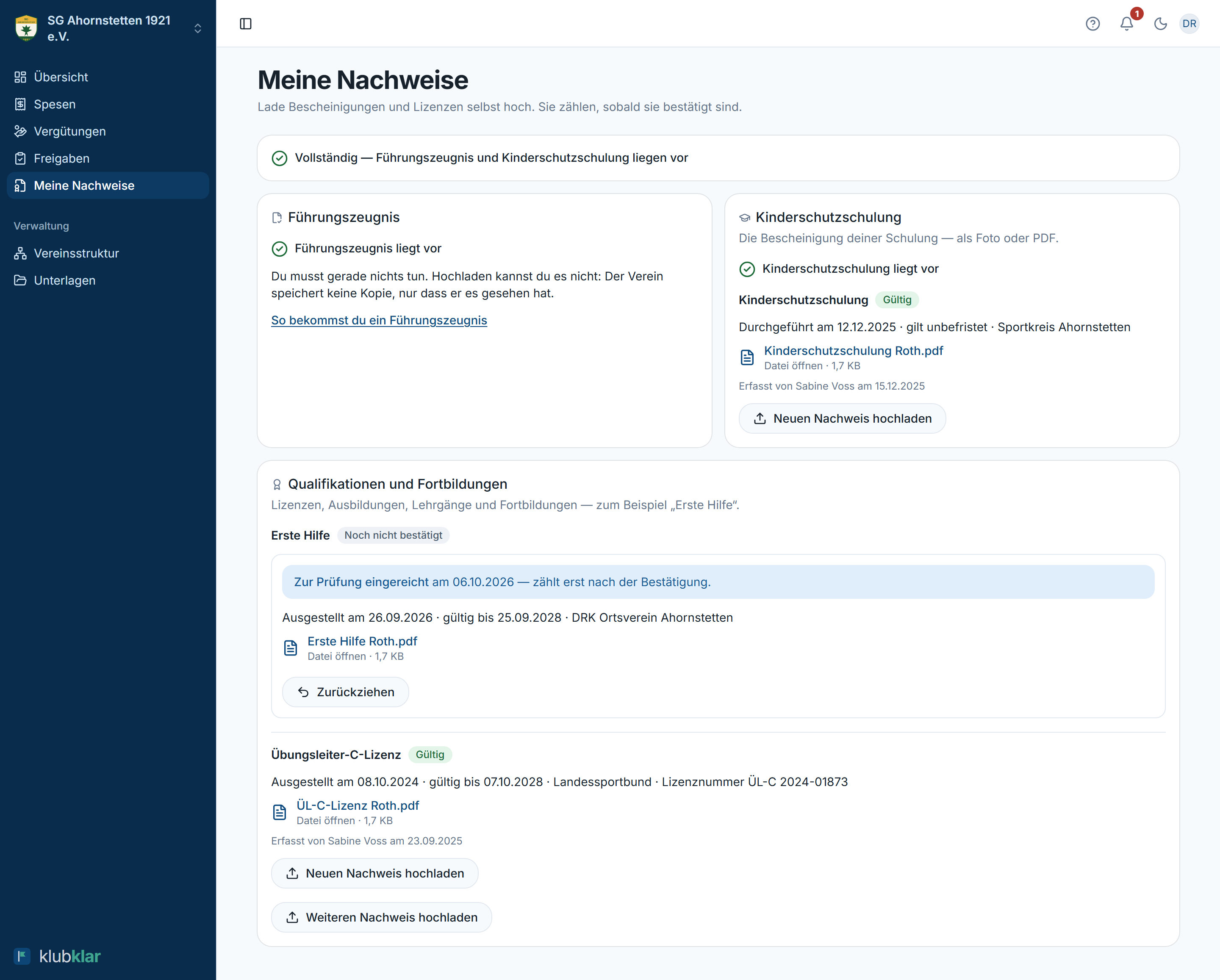
Task: Click the Meine Nachweise page heading
Action: [363, 80]
